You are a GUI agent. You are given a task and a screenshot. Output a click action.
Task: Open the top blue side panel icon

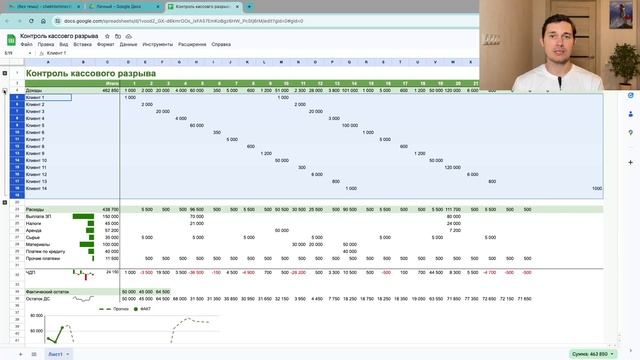pyautogui.click(x=631, y=96)
